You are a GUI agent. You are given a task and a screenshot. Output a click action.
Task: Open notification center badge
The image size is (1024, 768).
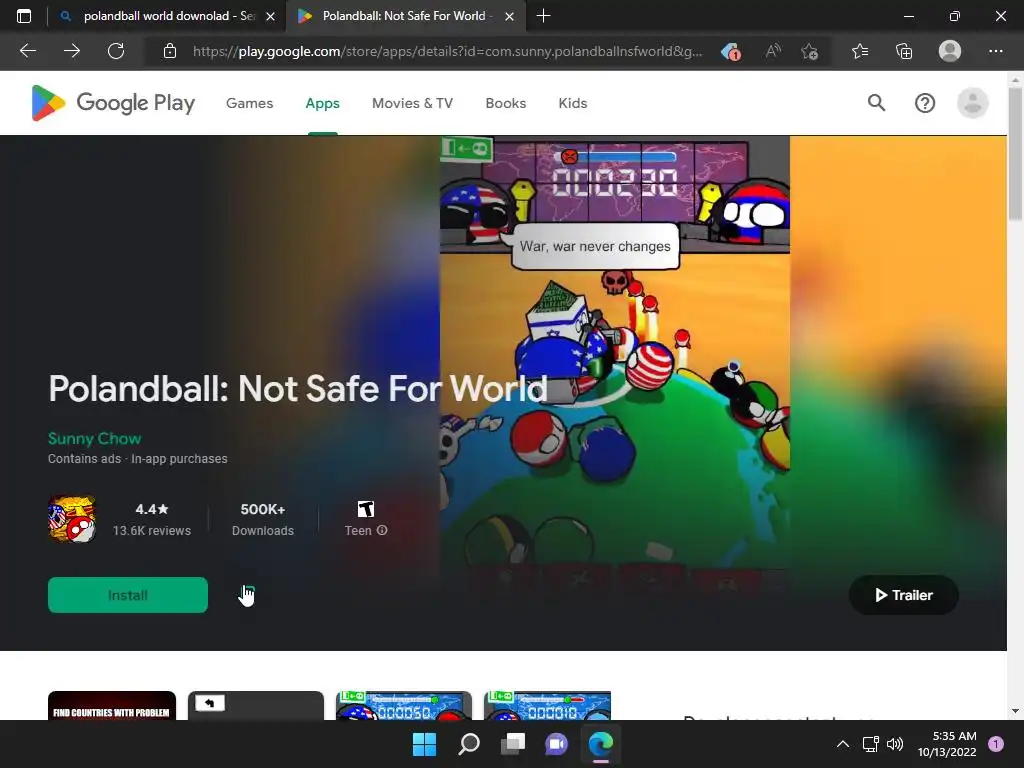tap(996, 744)
